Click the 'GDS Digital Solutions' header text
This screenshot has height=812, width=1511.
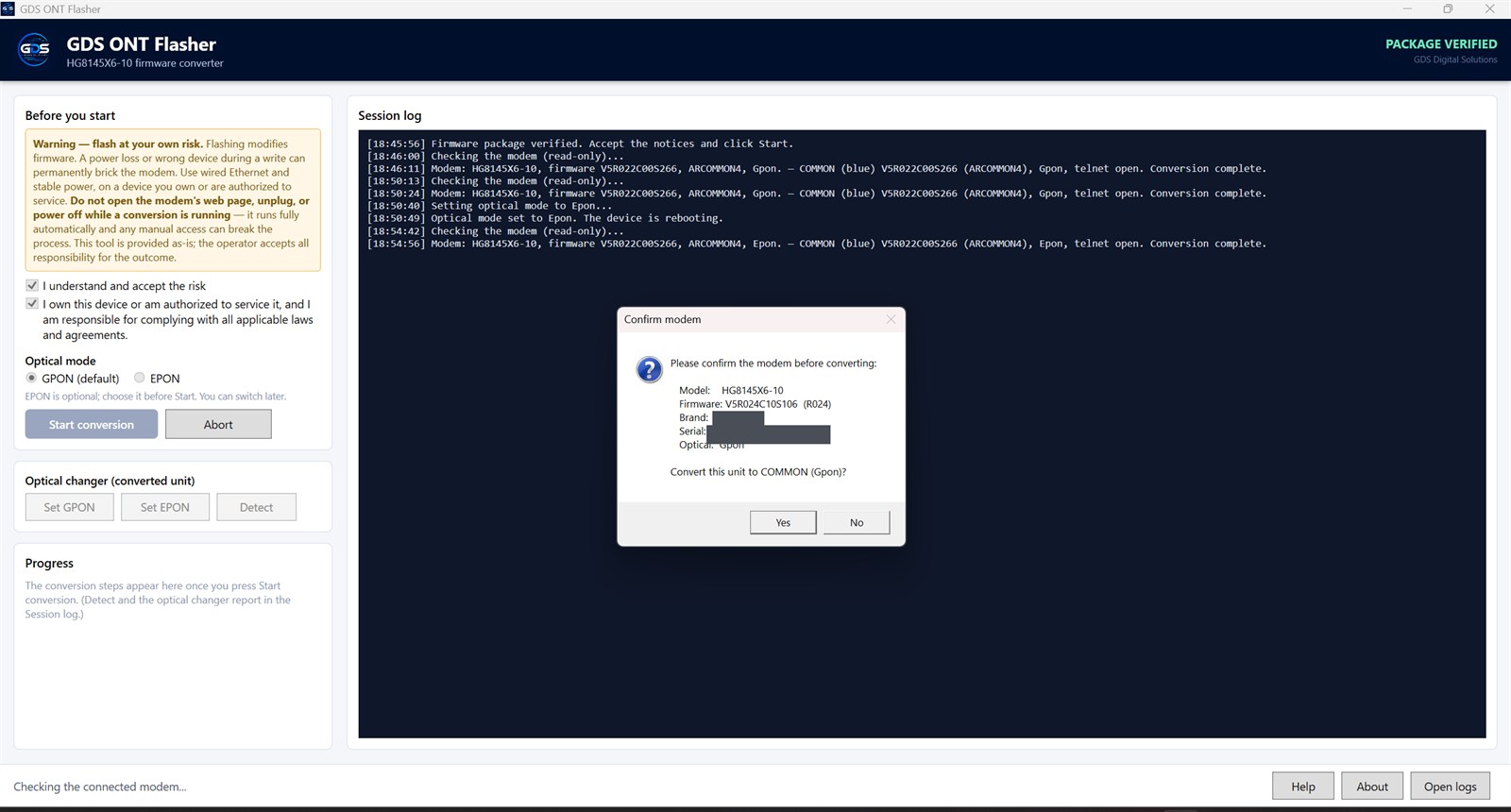(1455, 59)
